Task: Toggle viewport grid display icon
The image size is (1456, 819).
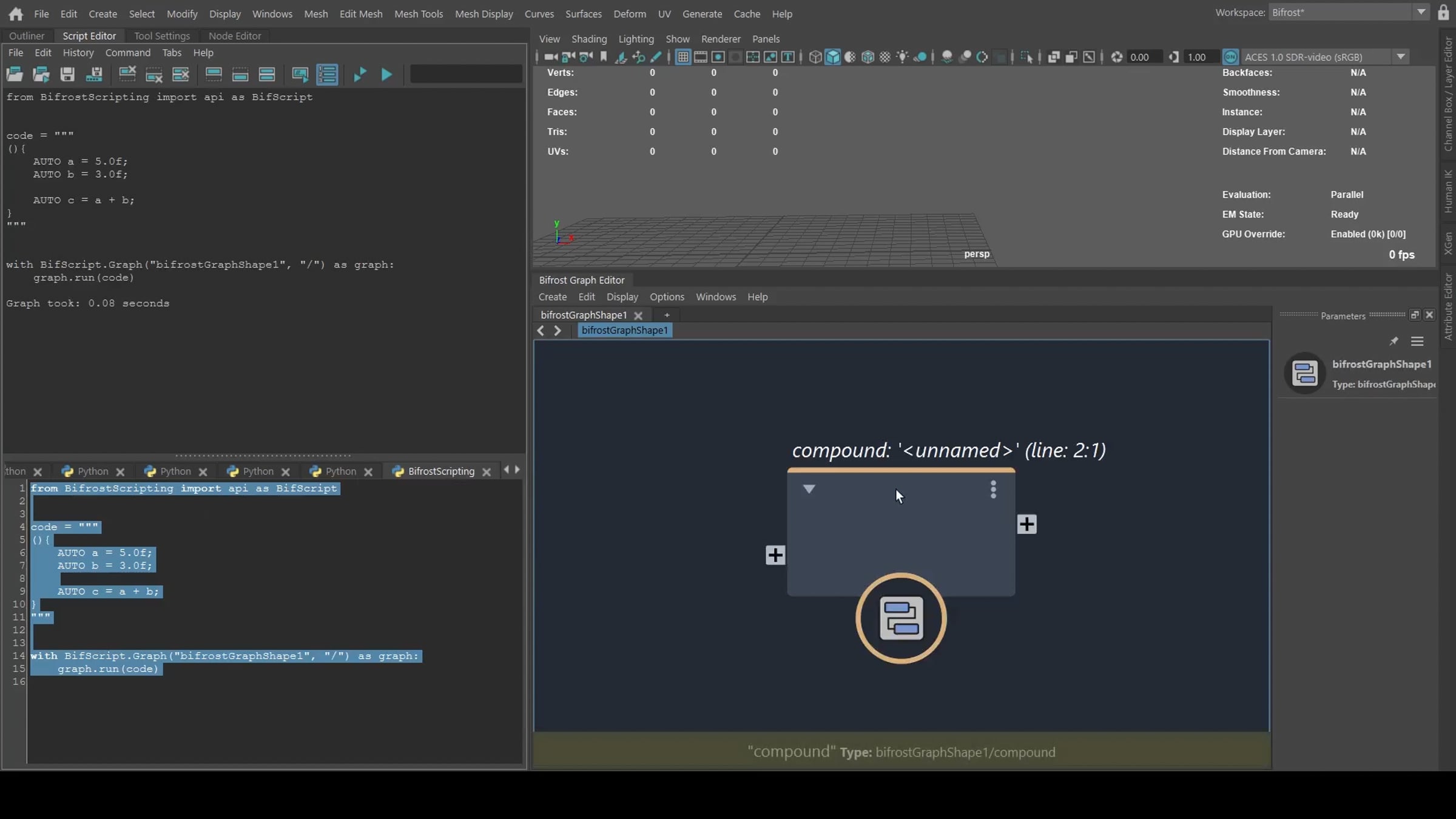Action: (x=683, y=57)
